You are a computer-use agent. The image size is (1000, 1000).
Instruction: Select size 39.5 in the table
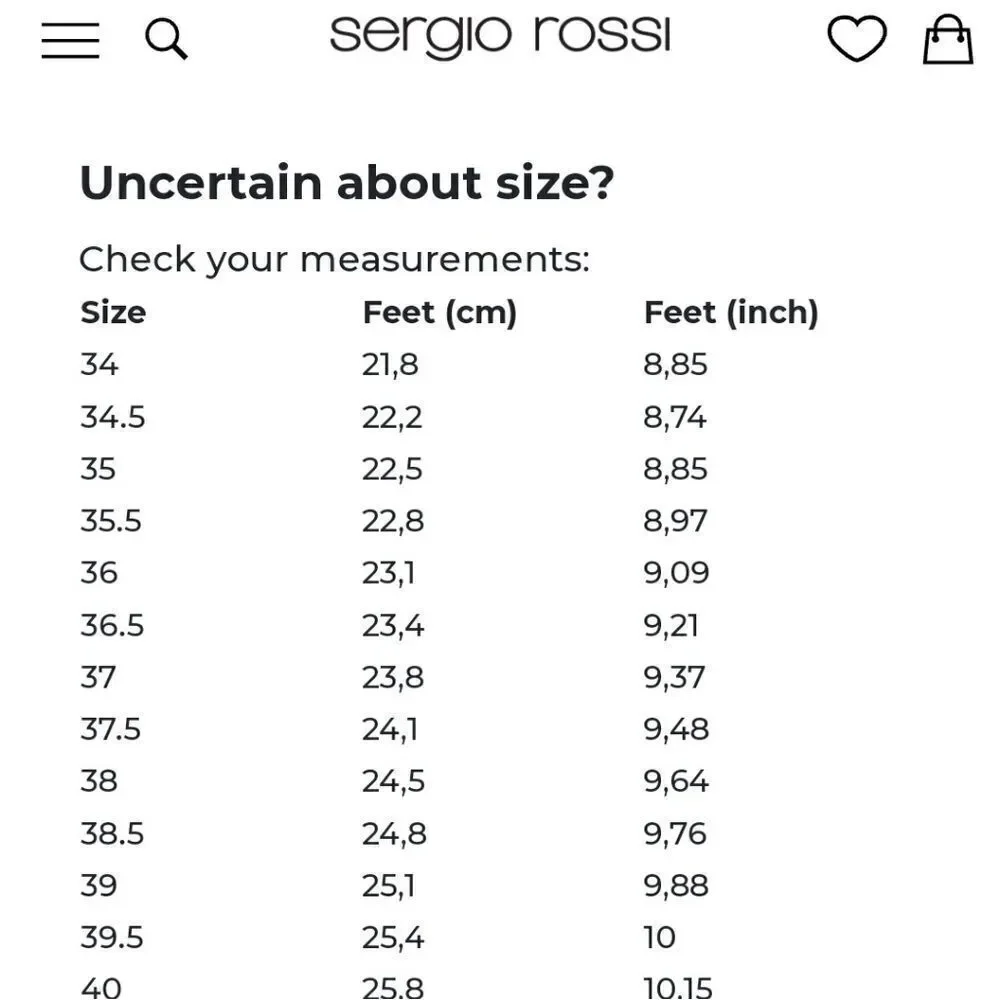(112, 938)
